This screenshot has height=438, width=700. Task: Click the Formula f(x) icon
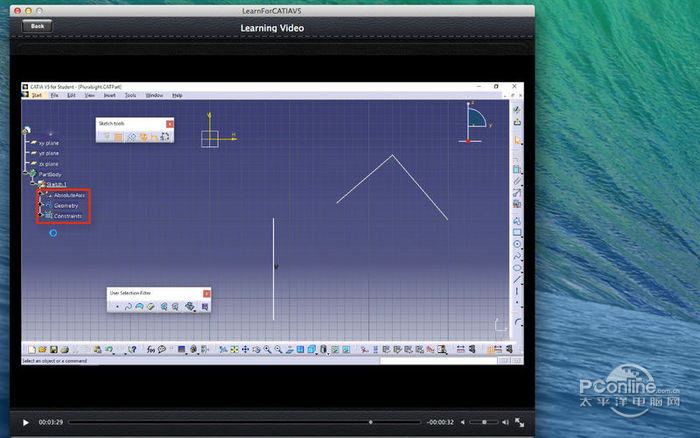coord(151,349)
